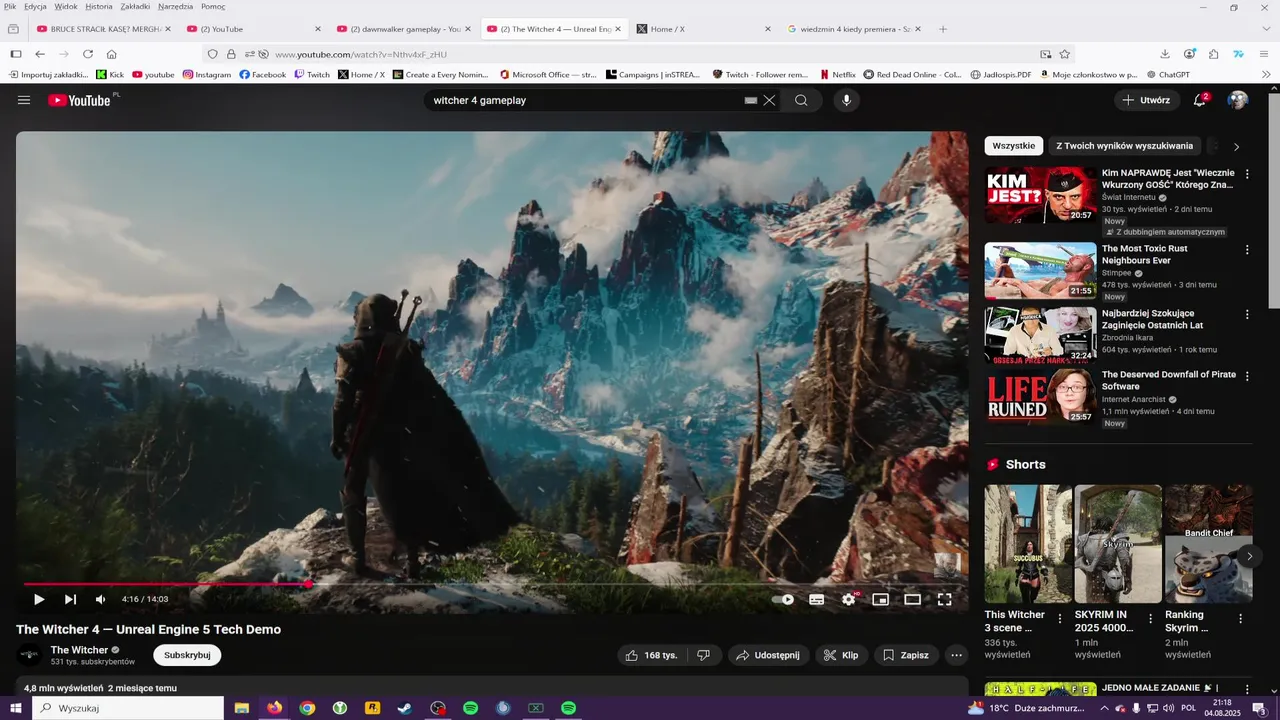Screen dimensions: 1280x720
Task: Open Kim JEST video thumbnail
Action: pyautogui.click(x=1040, y=195)
